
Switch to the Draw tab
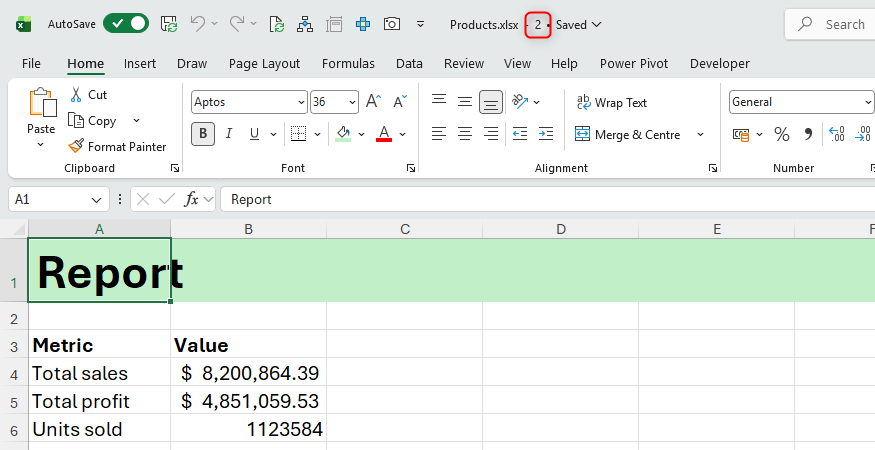[192, 64]
